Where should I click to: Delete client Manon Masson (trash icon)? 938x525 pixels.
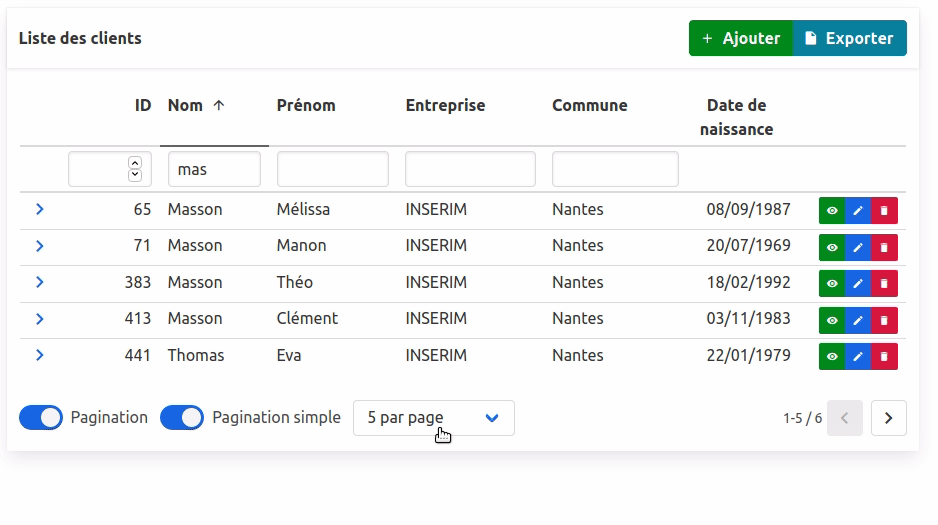pos(884,247)
